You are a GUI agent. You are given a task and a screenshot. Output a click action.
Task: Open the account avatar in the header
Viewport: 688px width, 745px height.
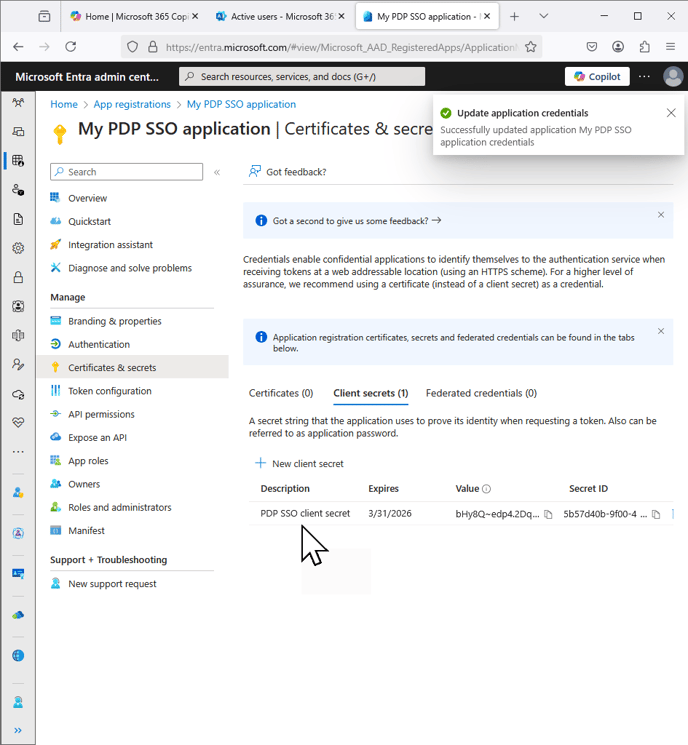(x=673, y=76)
